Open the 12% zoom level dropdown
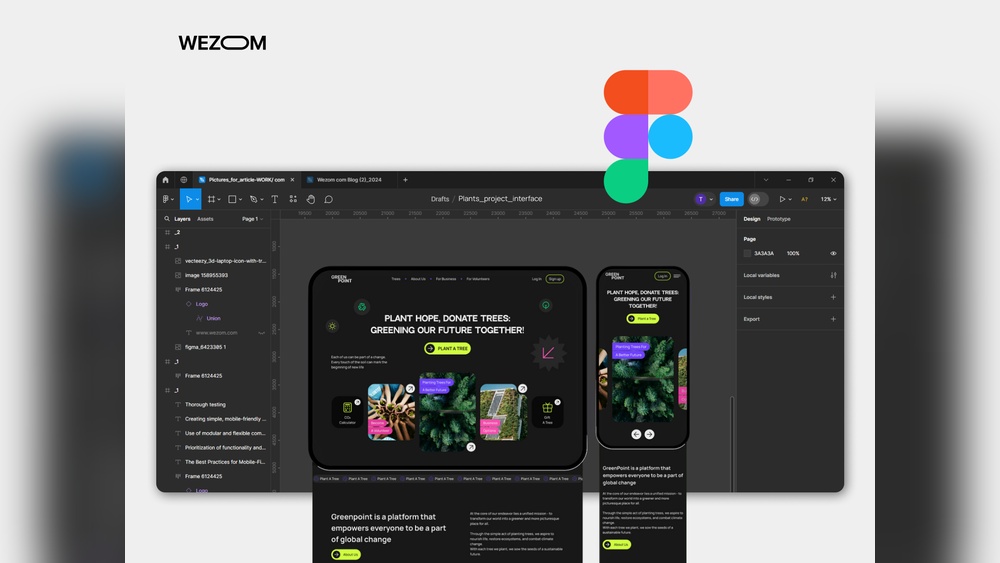This screenshot has height=563, width=1000. click(x=828, y=199)
